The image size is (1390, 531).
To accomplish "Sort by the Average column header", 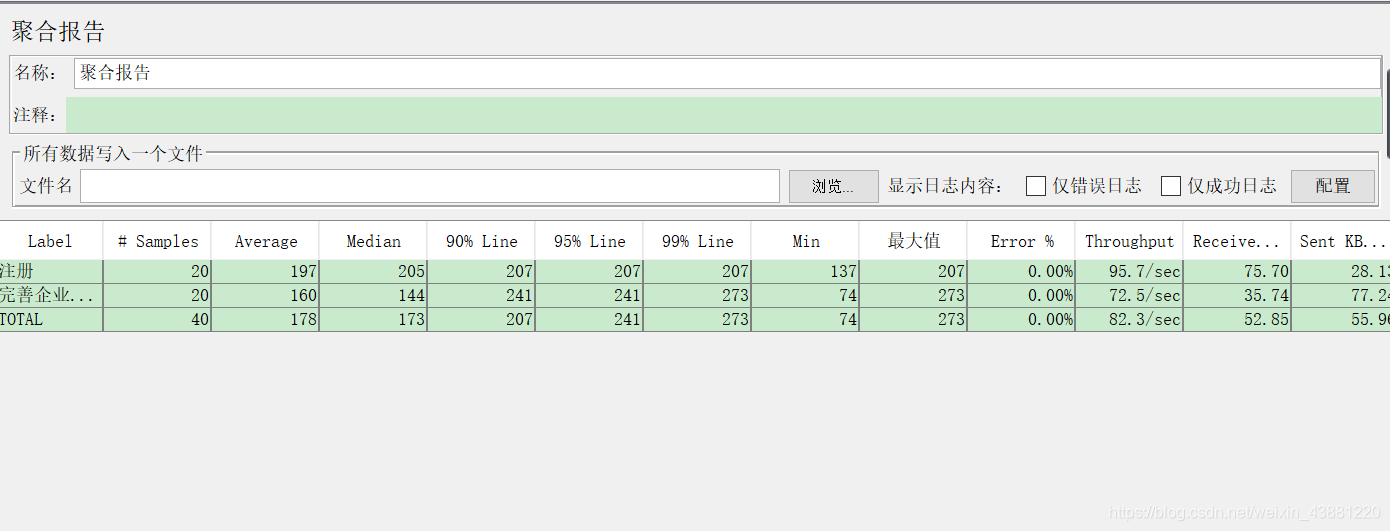I will 266,241.
